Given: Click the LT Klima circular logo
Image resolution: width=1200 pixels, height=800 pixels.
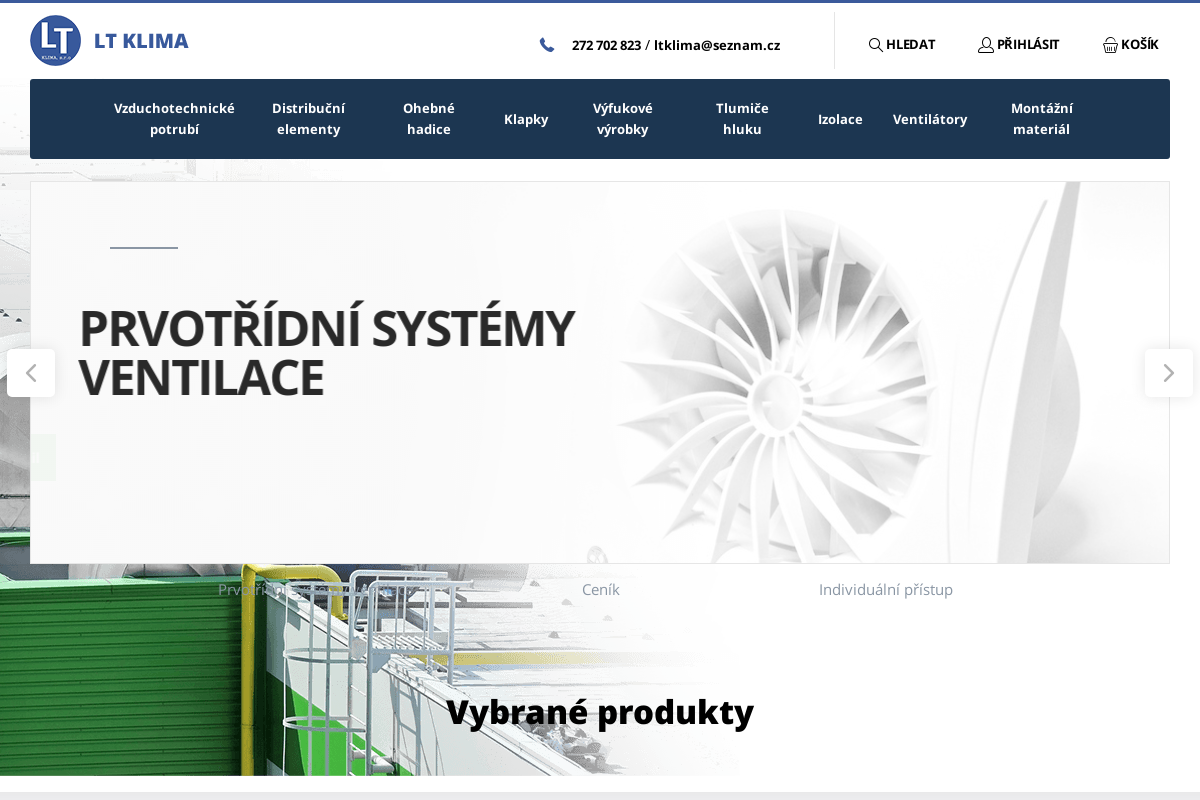Looking at the screenshot, I should point(56,41).
